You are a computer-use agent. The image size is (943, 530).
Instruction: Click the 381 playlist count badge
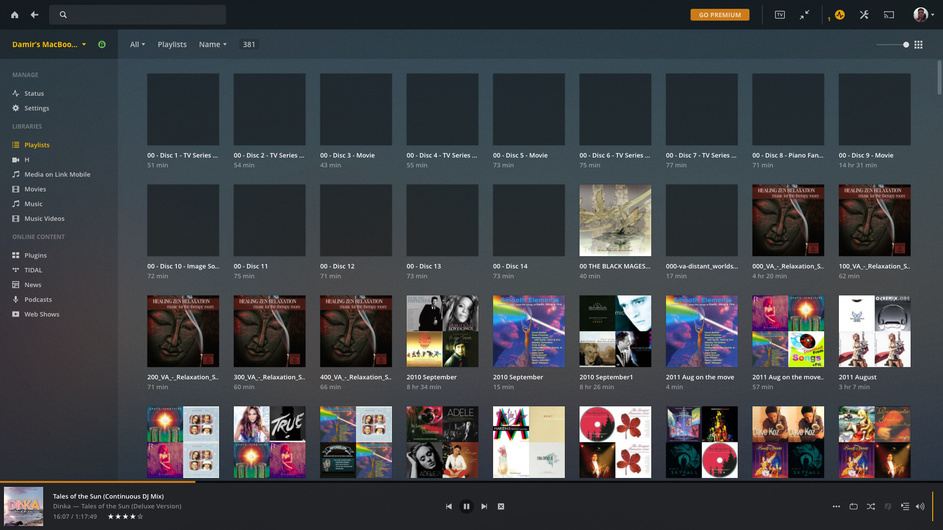pyautogui.click(x=249, y=45)
